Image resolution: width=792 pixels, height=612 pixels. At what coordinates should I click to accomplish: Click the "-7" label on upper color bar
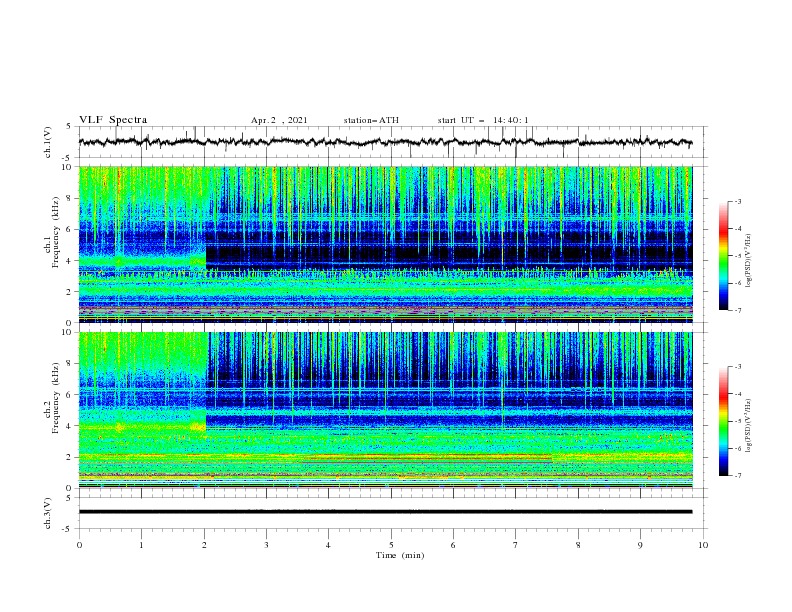point(738,310)
